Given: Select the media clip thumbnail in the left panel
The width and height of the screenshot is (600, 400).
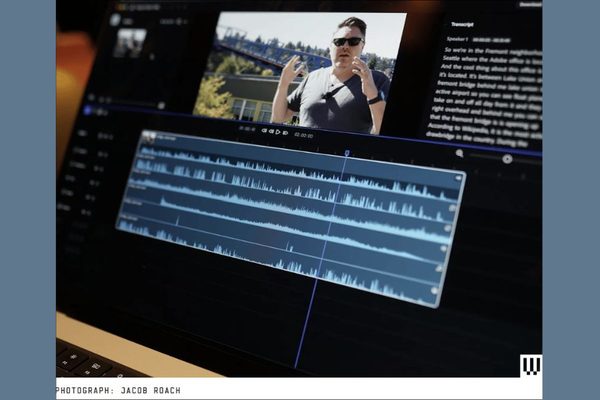Looking at the screenshot, I should [130, 43].
